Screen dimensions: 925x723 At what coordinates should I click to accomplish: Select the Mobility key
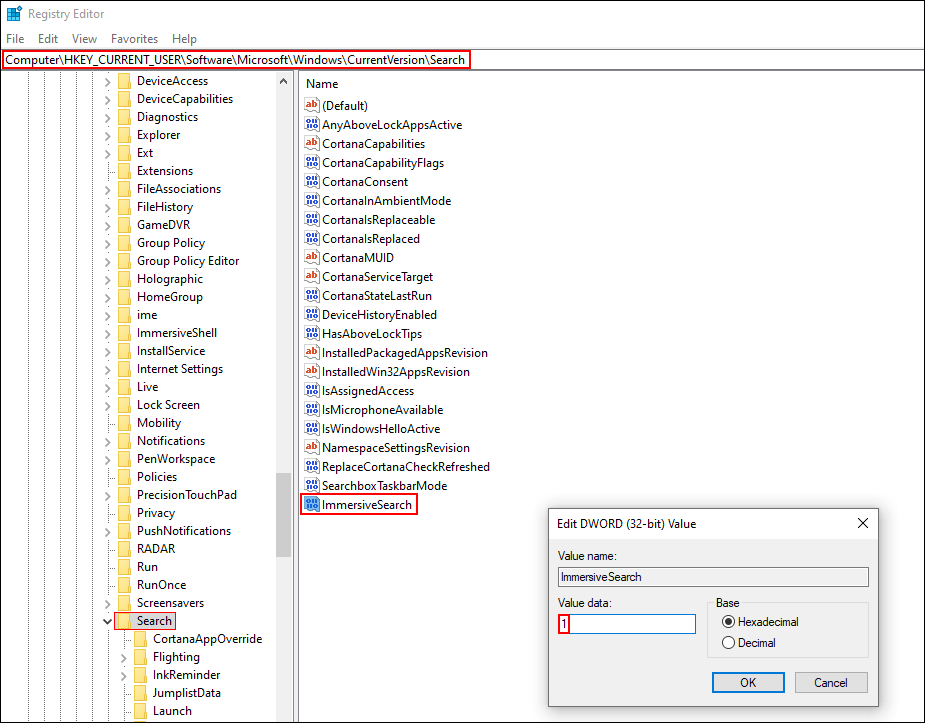[x=159, y=423]
